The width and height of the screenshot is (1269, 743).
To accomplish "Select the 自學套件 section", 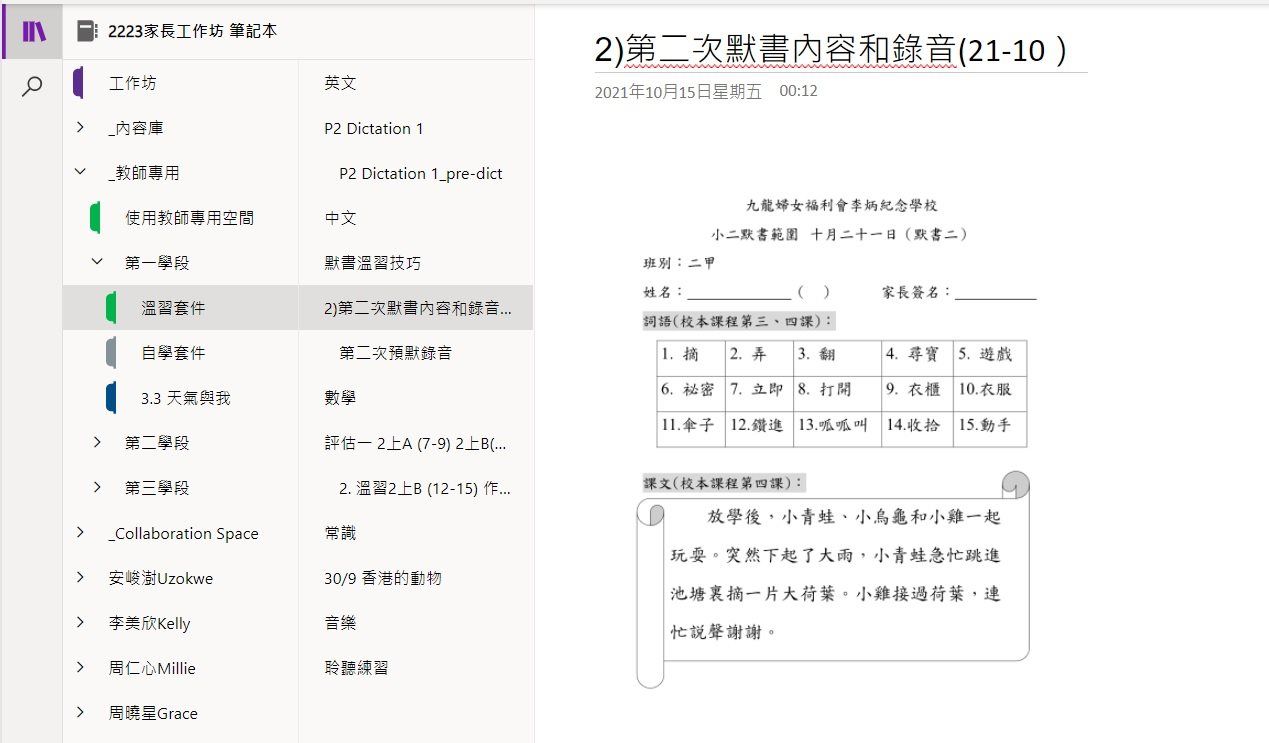I will click(173, 353).
